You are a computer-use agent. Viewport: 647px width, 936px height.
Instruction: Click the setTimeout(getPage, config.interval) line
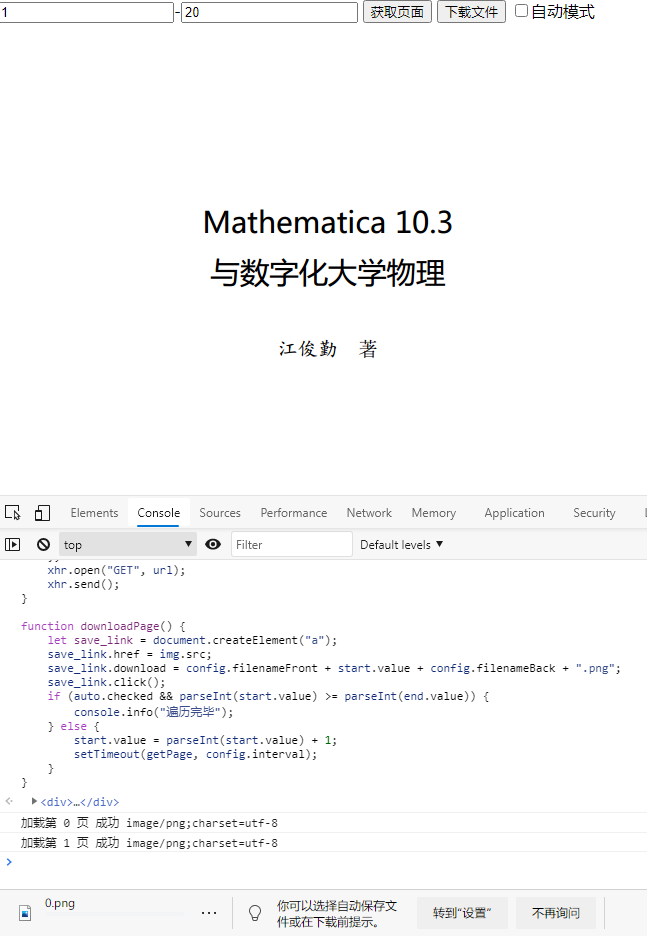(x=195, y=755)
